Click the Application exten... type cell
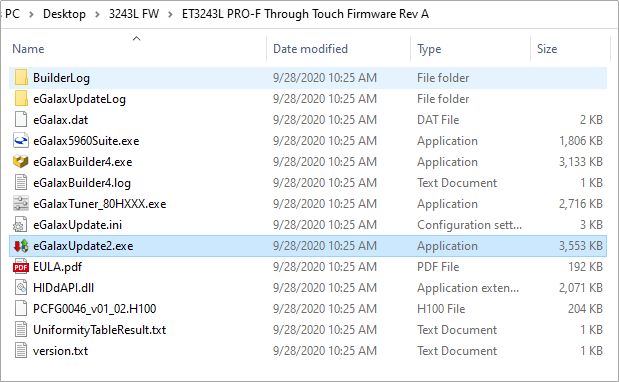This screenshot has width=619, height=382. [468, 288]
